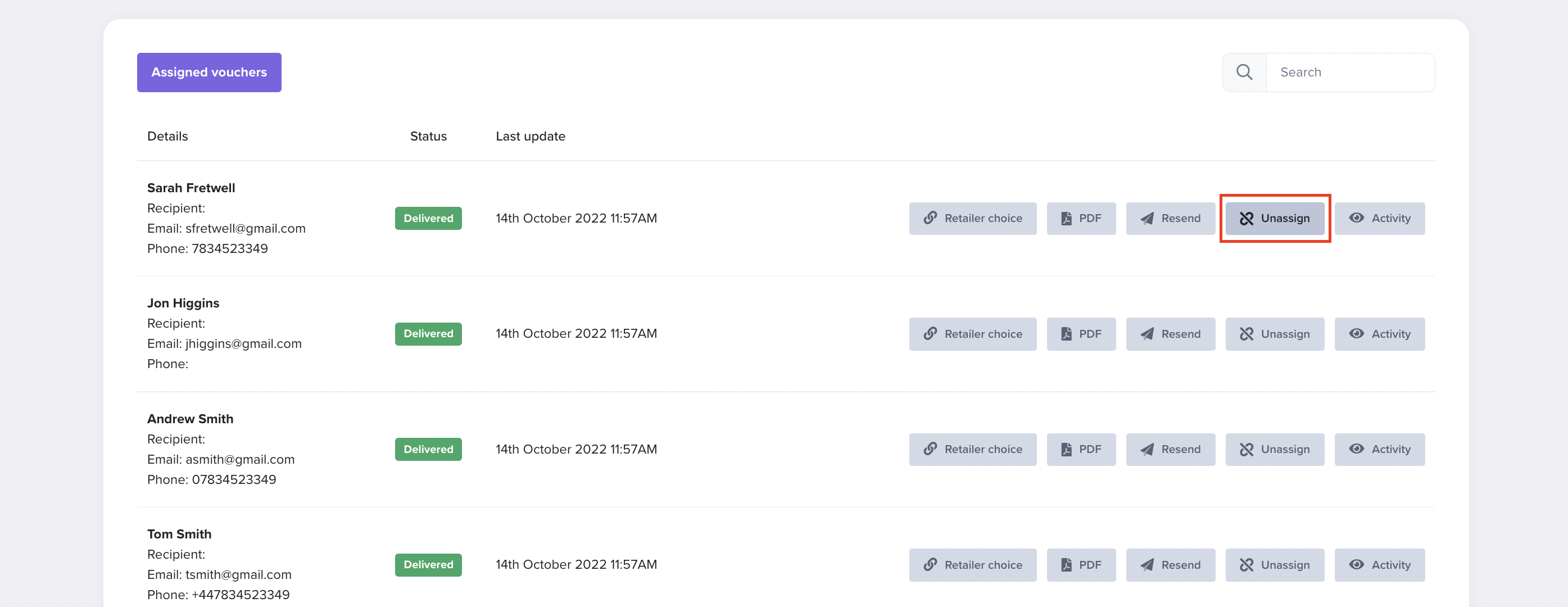
Task: Resend voucher to Sarah Fretwell
Action: 1170,218
